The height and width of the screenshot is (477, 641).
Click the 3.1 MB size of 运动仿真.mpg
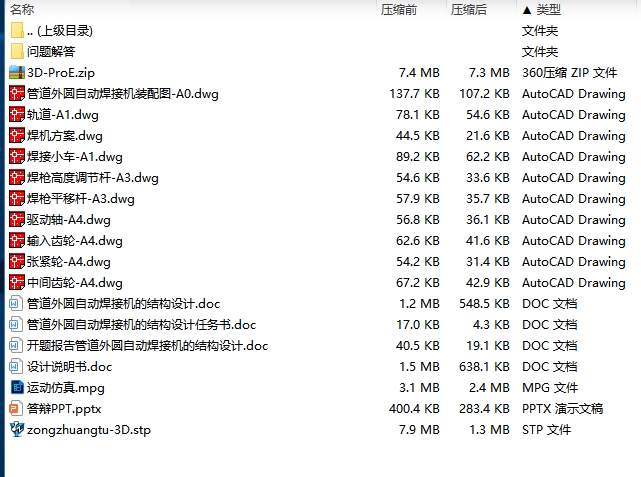(x=419, y=387)
